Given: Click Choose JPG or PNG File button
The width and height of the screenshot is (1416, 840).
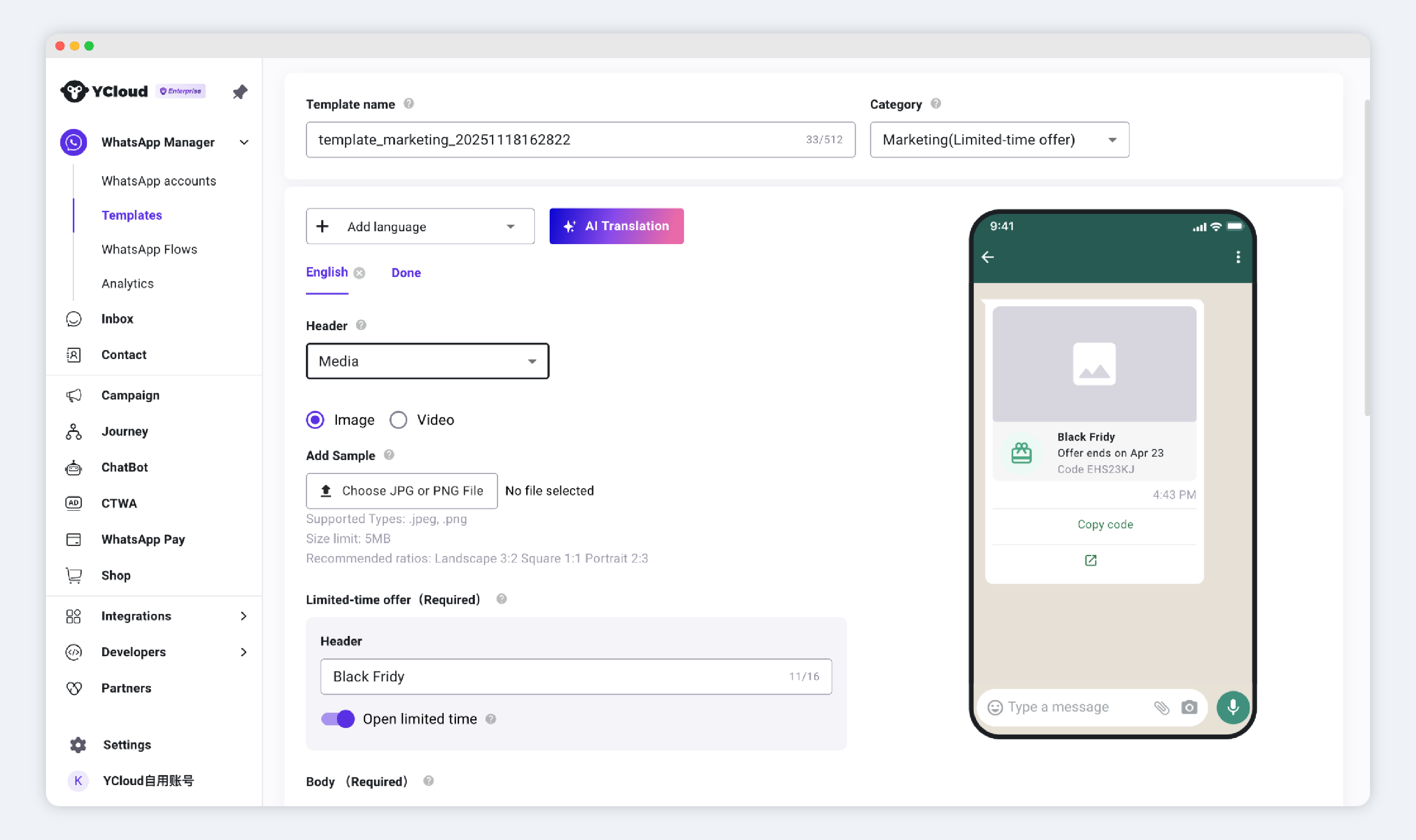Looking at the screenshot, I should [401, 491].
